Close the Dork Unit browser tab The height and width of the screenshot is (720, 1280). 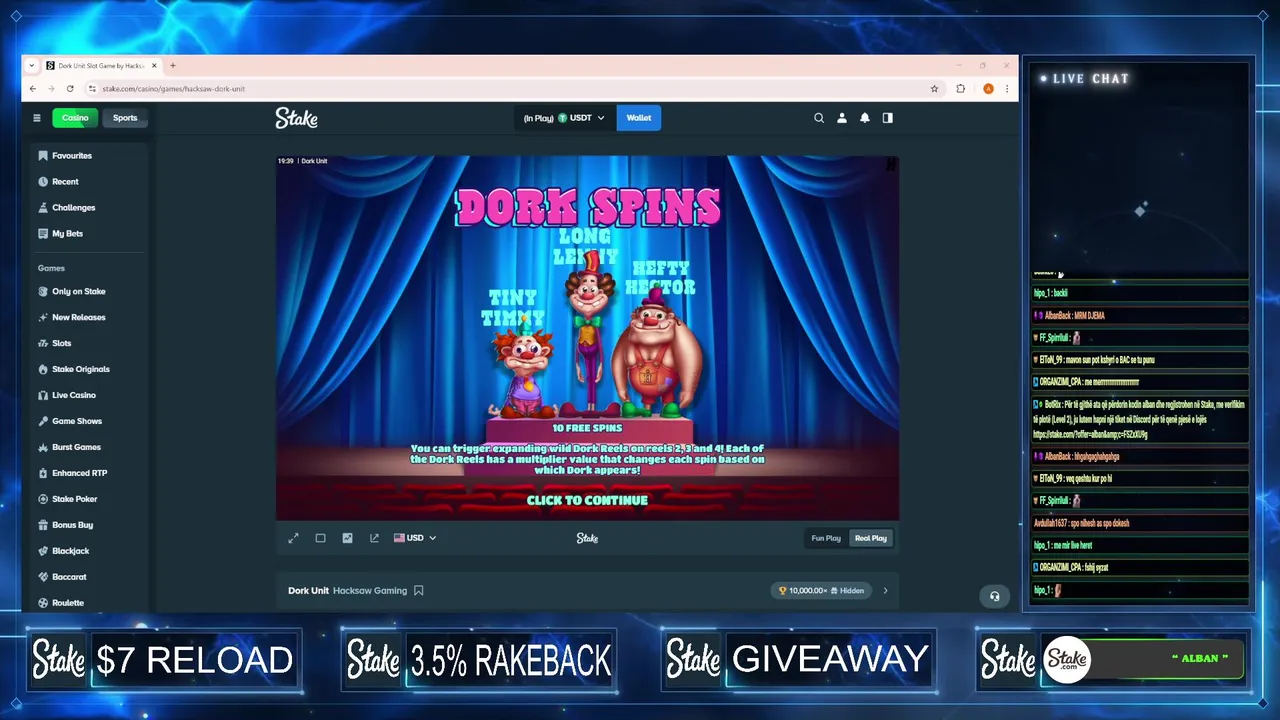click(154, 66)
